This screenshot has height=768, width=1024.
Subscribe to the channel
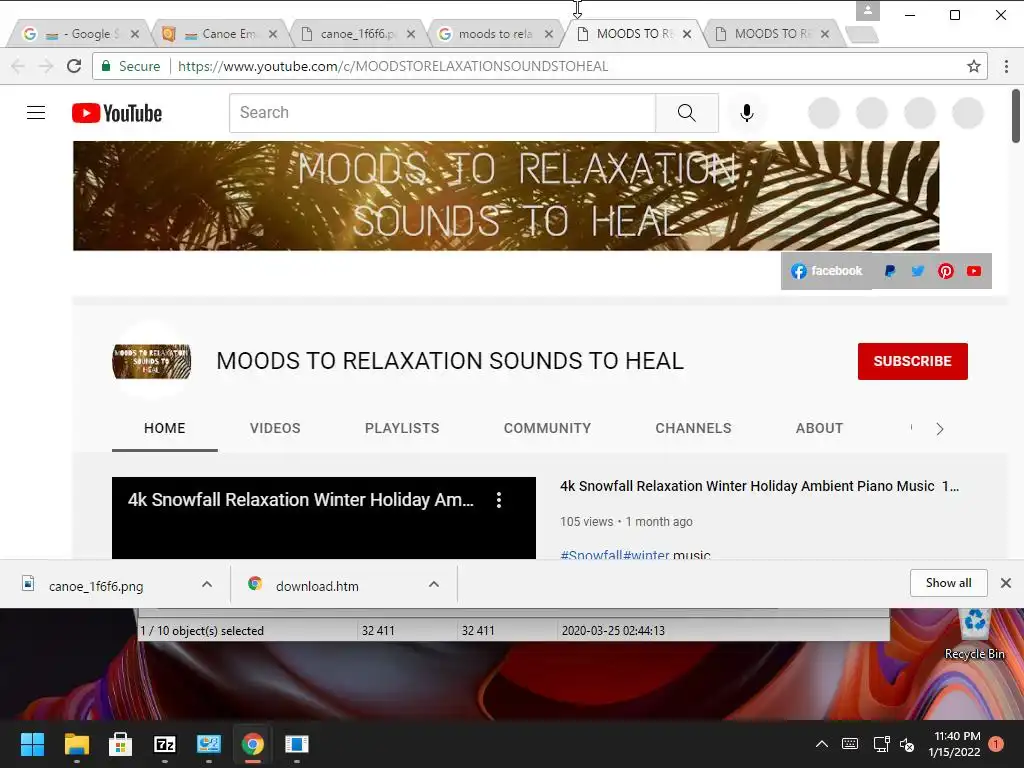coord(912,361)
